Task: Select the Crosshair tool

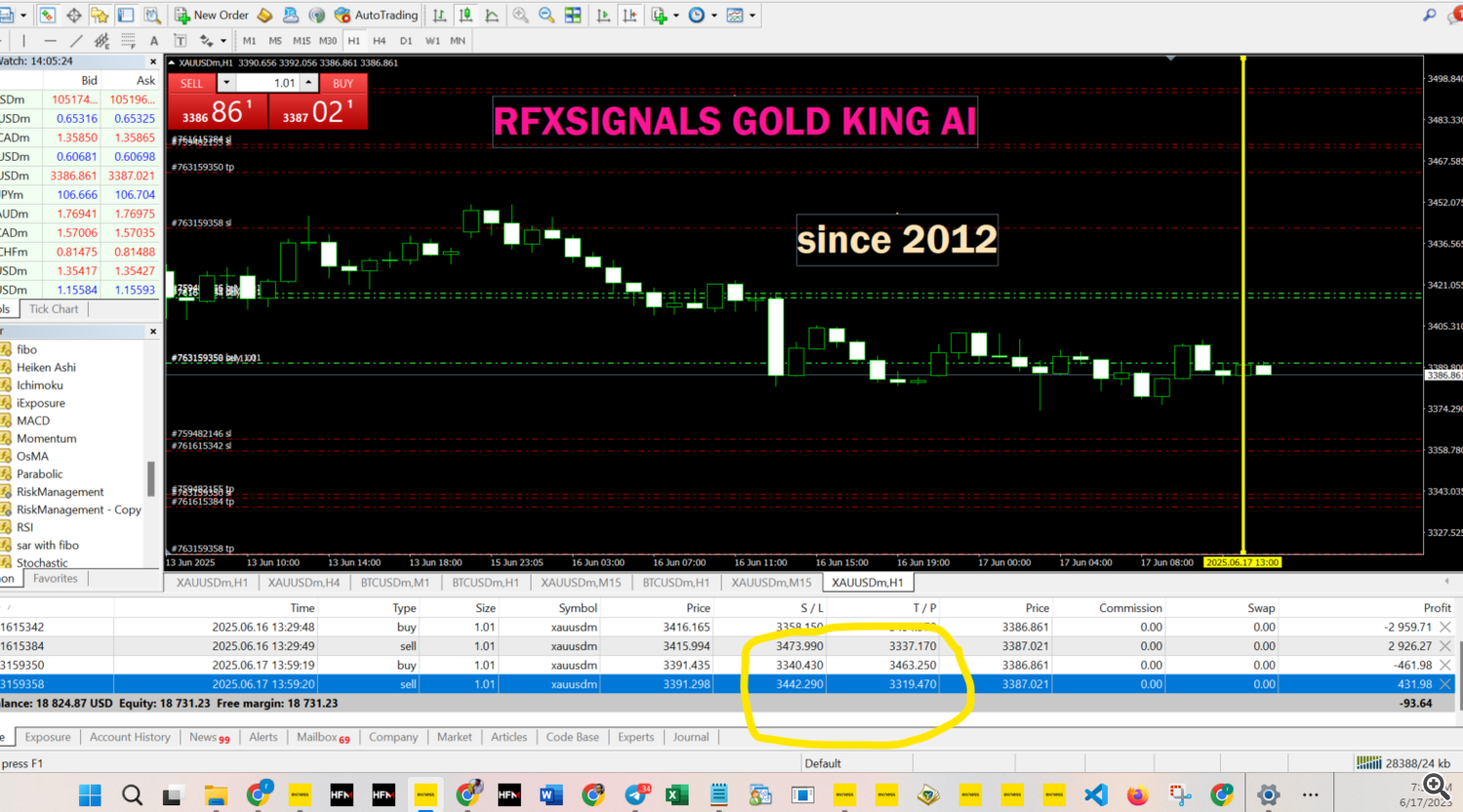Action: click(74, 16)
